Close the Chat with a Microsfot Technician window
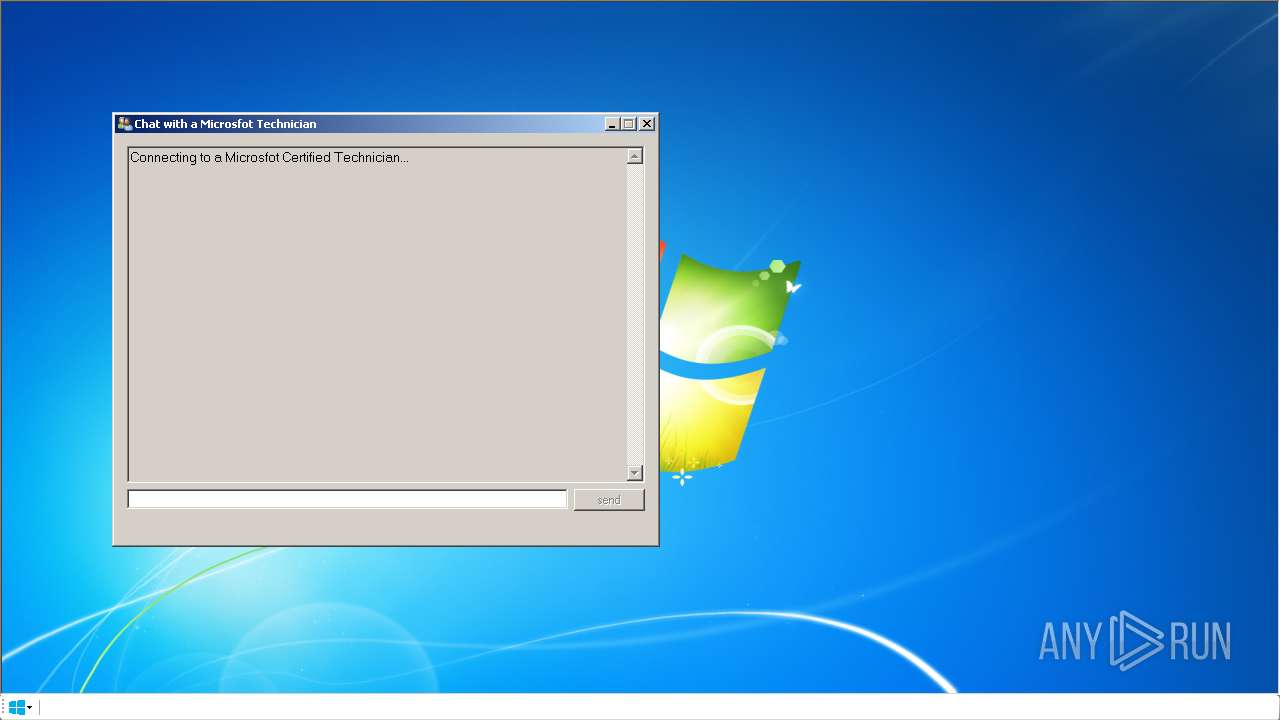The width and height of the screenshot is (1280, 720). 647,124
